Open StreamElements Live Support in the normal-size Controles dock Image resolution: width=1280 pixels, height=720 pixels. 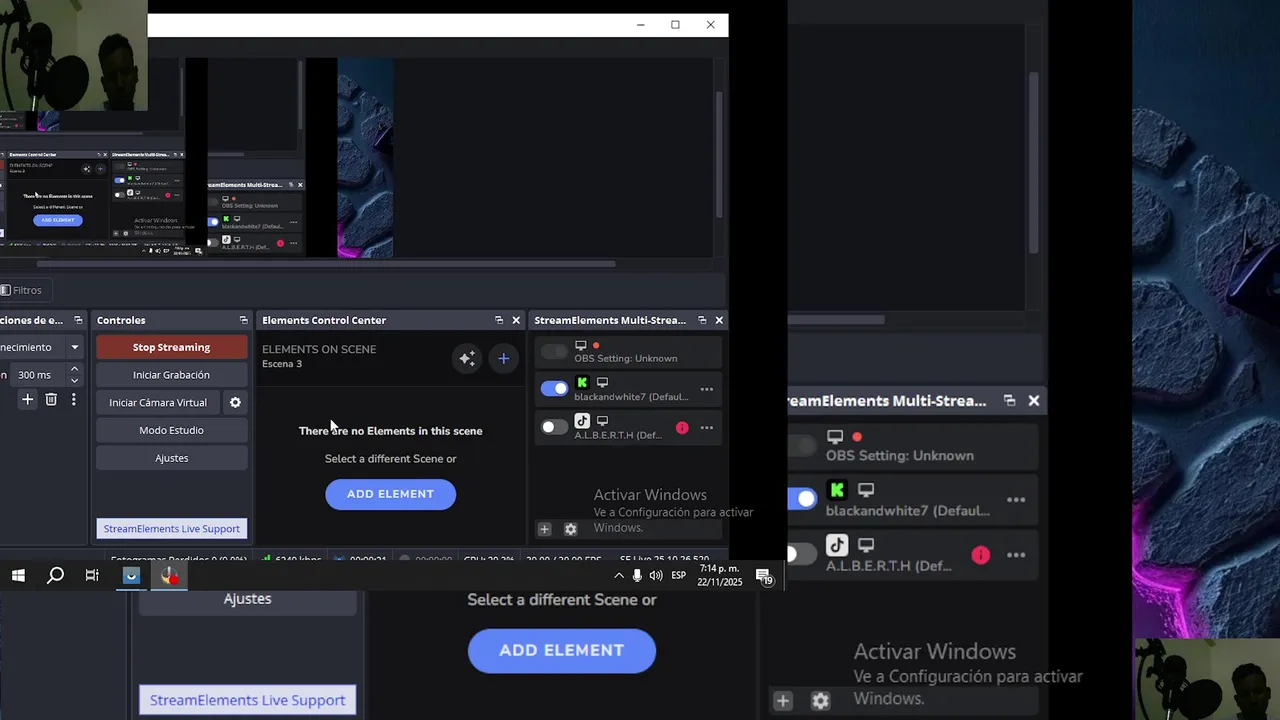click(171, 528)
